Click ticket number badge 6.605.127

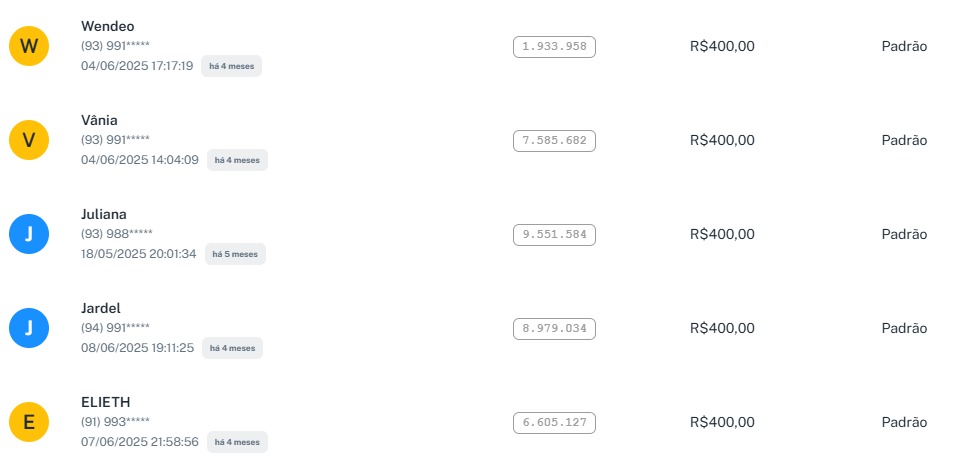point(554,423)
